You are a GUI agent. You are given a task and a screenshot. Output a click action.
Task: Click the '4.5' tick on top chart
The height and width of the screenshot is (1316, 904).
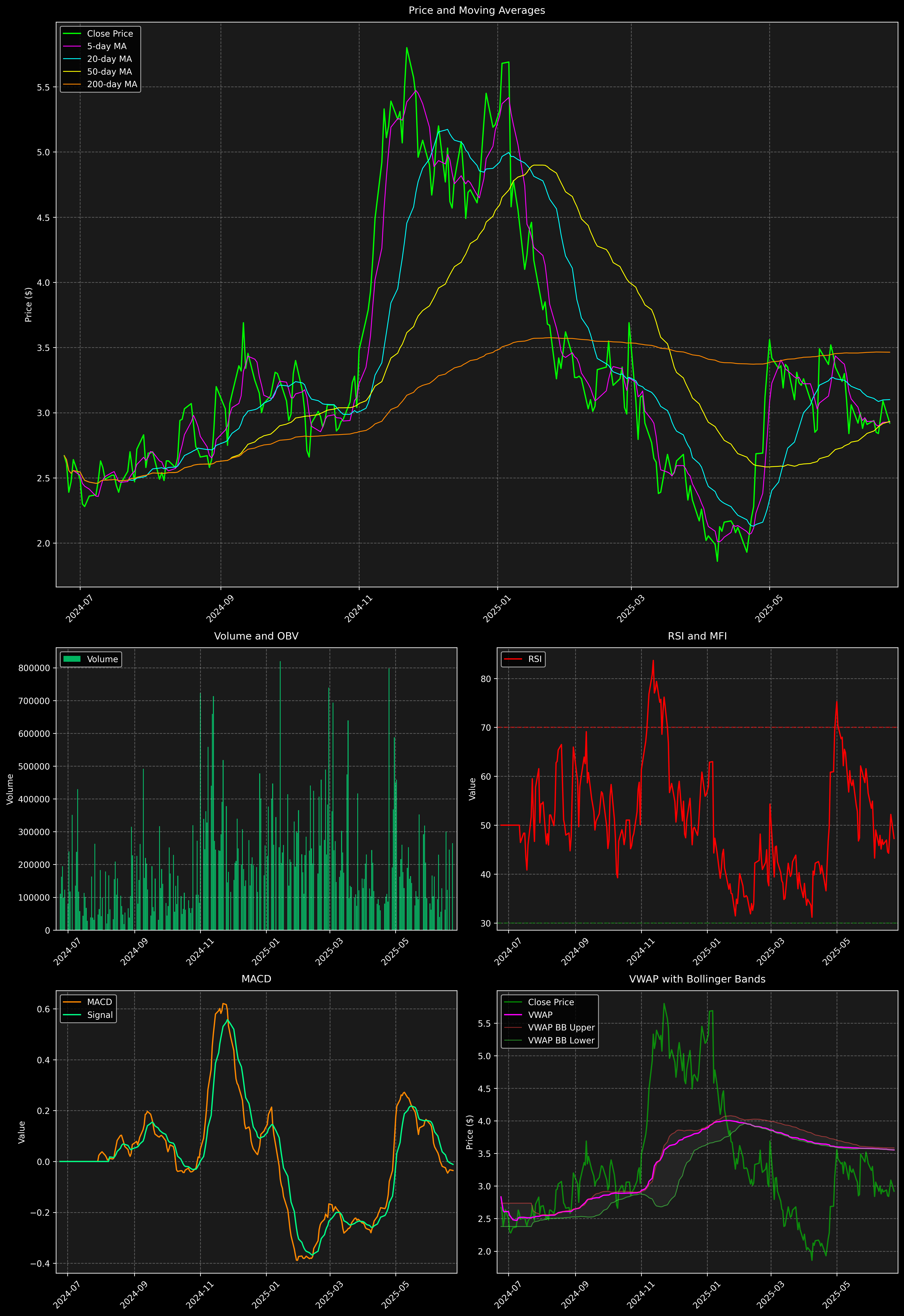[44, 218]
